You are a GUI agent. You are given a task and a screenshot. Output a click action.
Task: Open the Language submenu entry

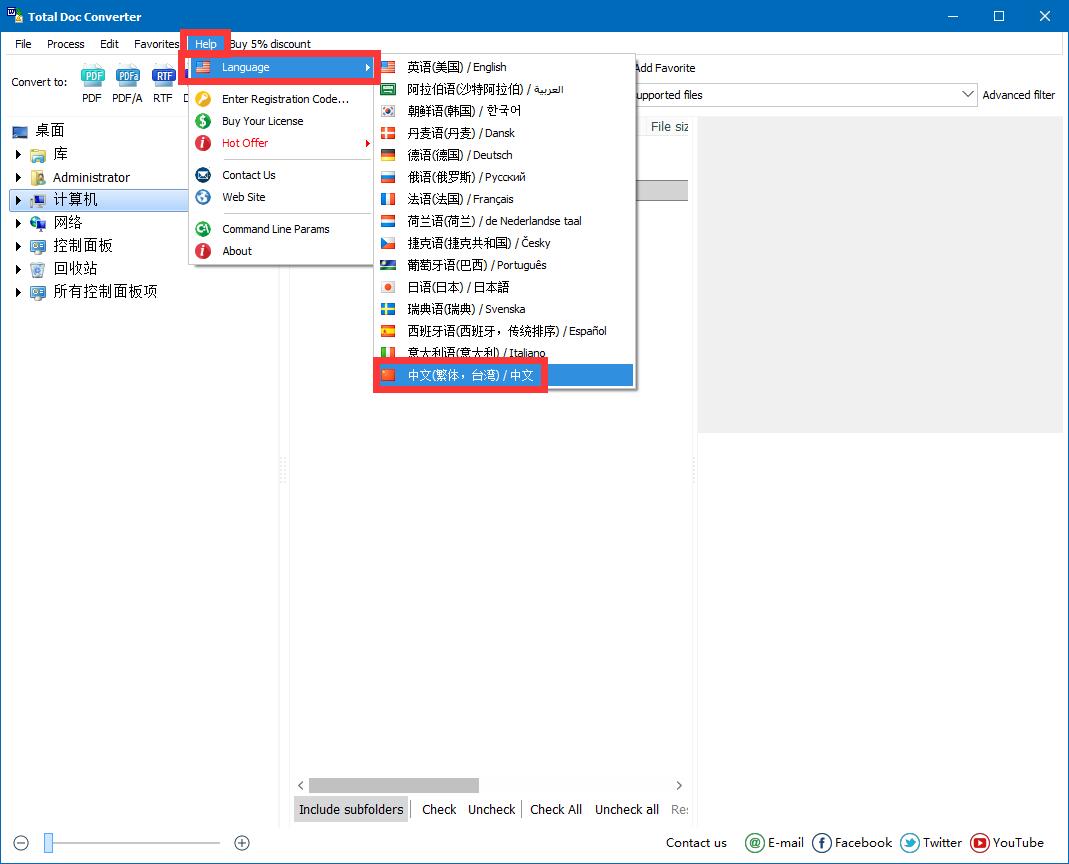tap(282, 68)
